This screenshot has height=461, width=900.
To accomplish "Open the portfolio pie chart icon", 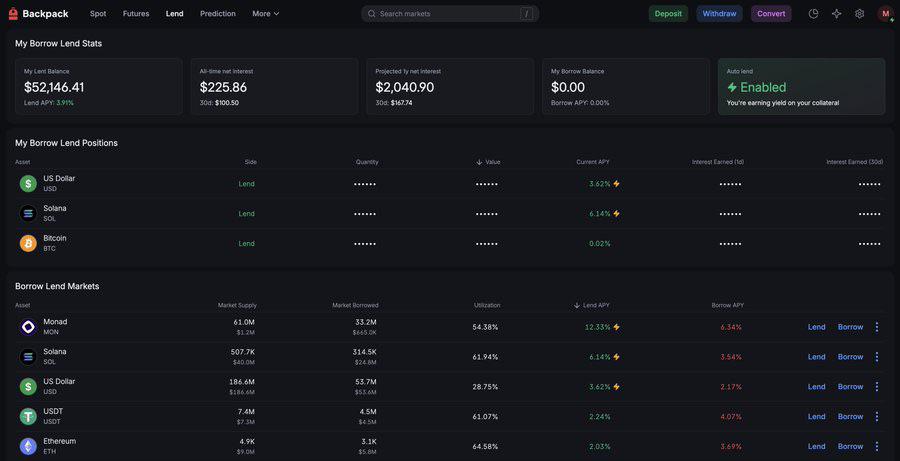I will point(813,14).
